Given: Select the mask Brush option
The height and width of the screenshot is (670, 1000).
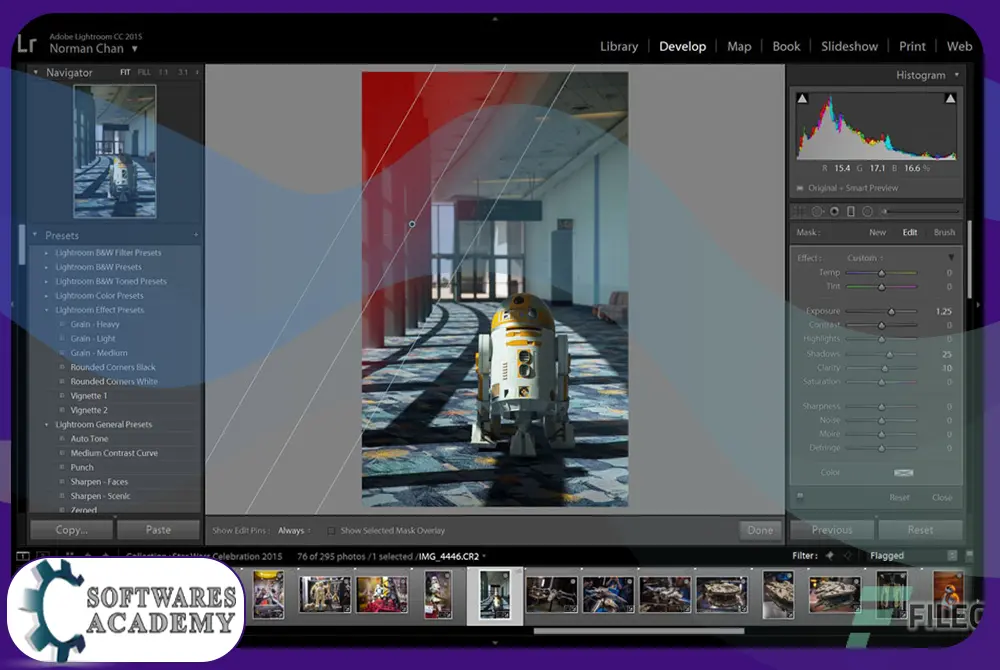Looking at the screenshot, I should [x=945, y=233].
